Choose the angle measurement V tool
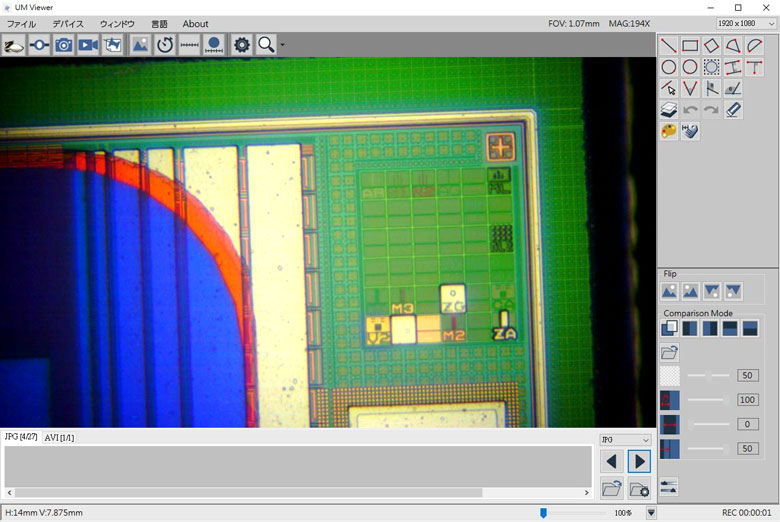The image size is (780, 522). coord(690,88)
